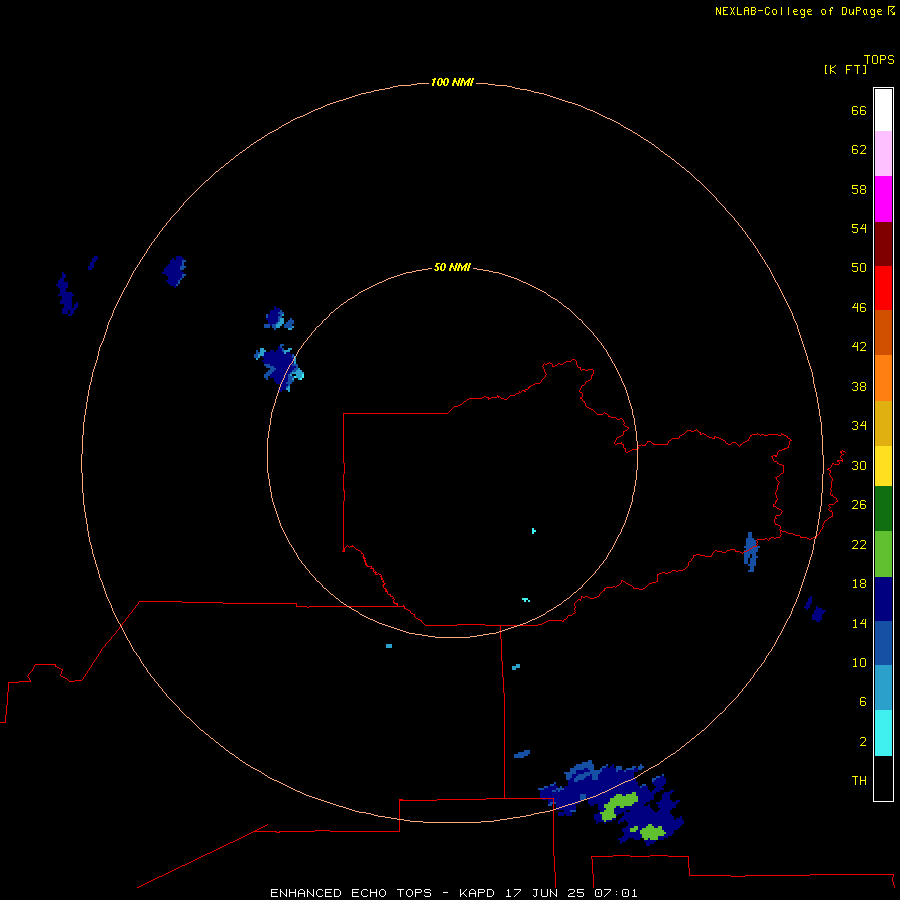This screenshot has height=900, width=900.
Task: Select the '38' legend value
Action: point(859,386)
